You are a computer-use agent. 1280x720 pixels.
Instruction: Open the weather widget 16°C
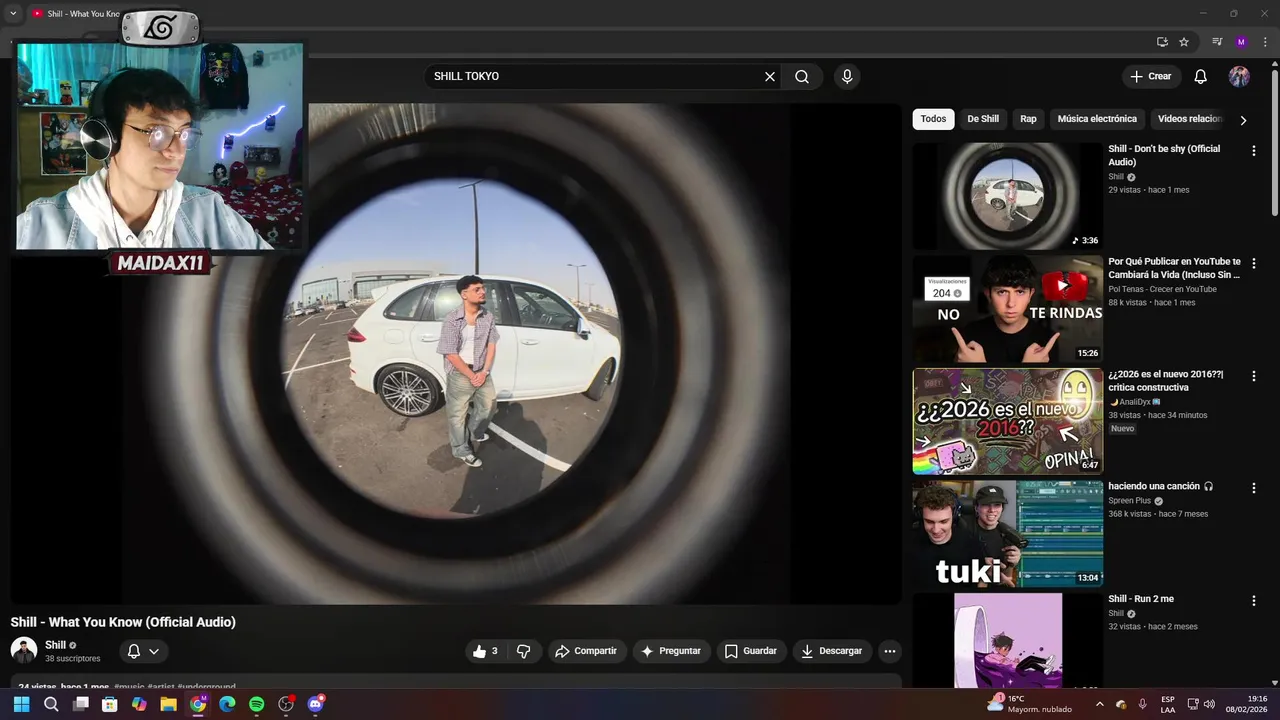(x=1030, y=704)
